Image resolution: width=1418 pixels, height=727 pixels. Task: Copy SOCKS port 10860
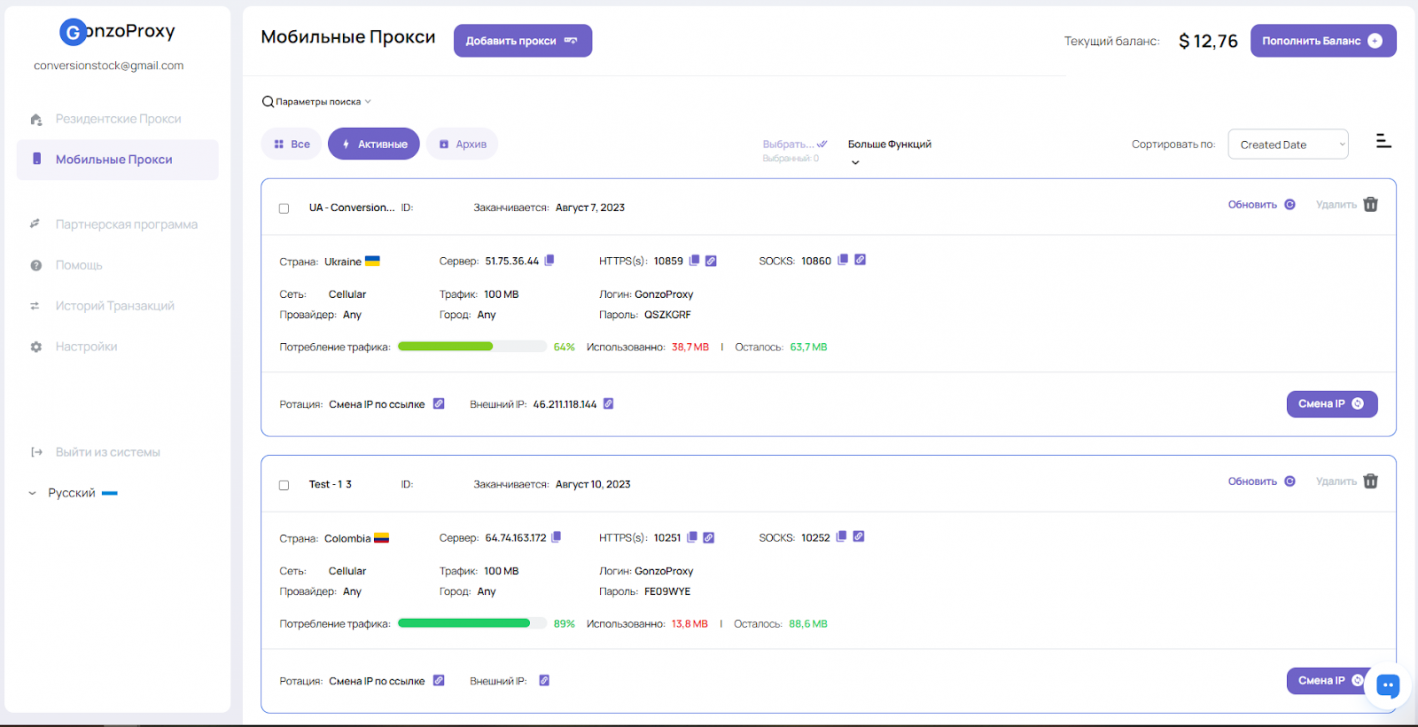click(842, 260)
